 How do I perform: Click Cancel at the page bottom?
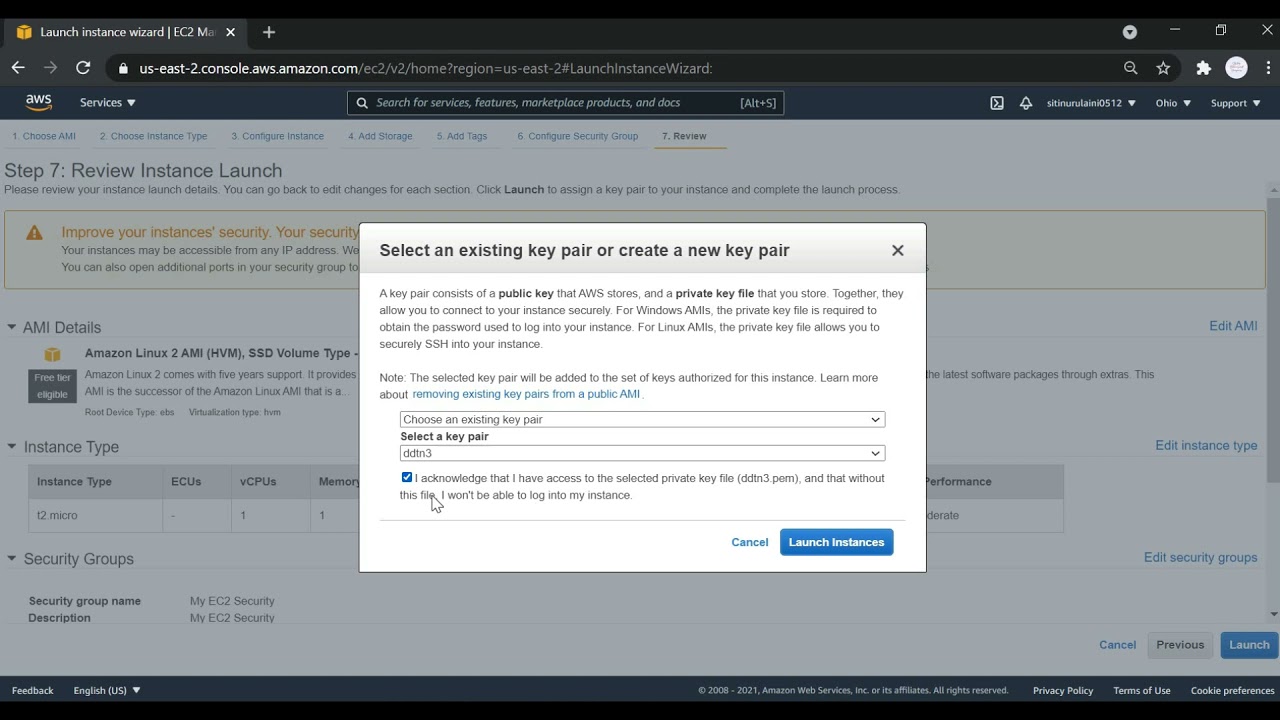(x=1117, y=645)
